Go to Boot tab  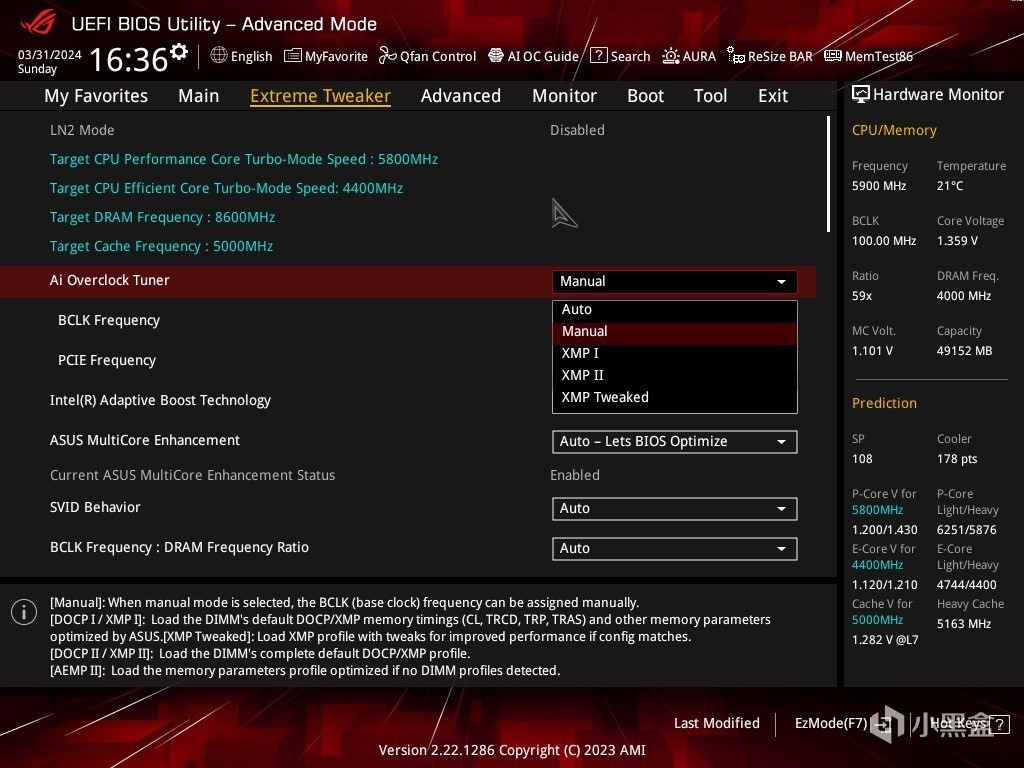coord(645,96)
